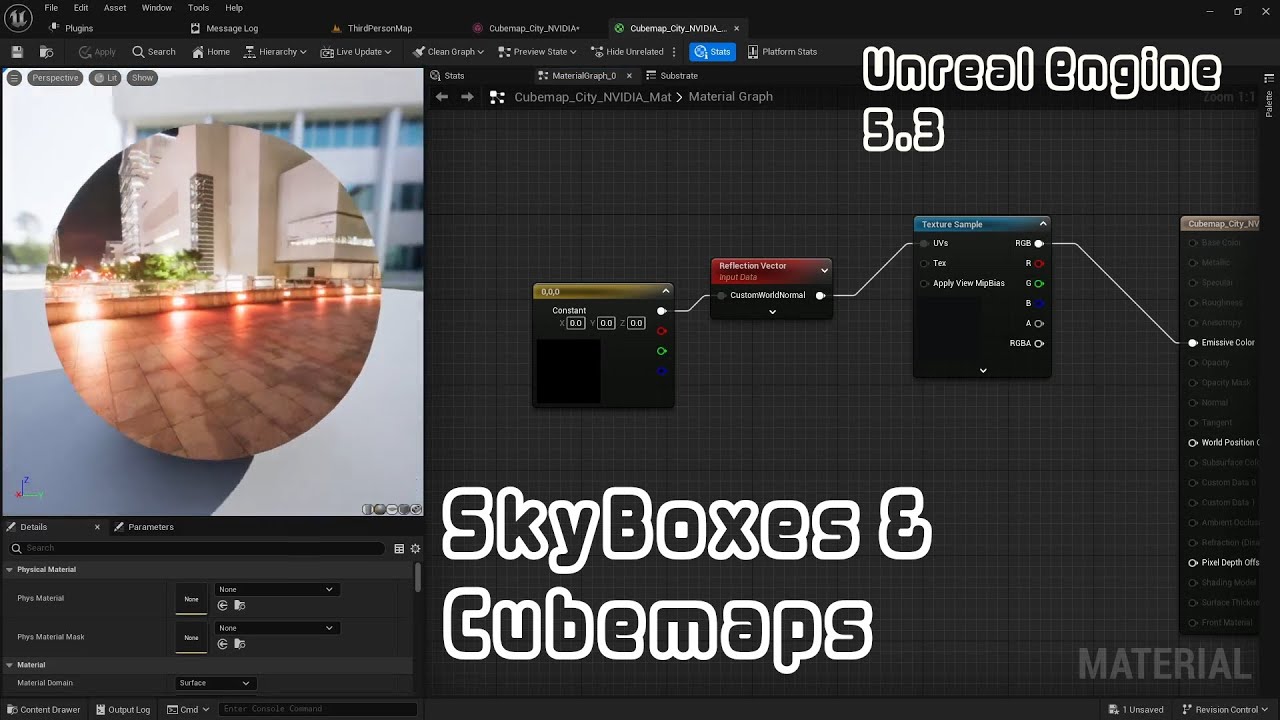Click Texture Sample RGB output pin

point(1039,243)
